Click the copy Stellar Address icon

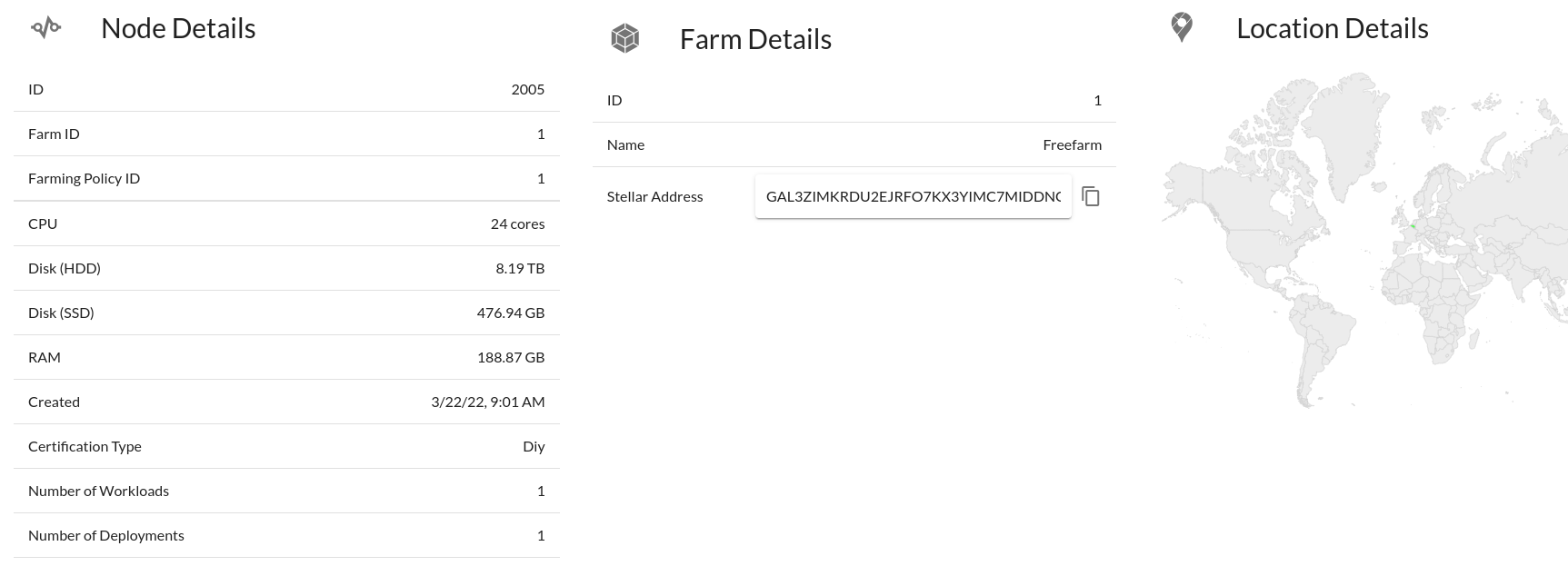coord(1091,196)
